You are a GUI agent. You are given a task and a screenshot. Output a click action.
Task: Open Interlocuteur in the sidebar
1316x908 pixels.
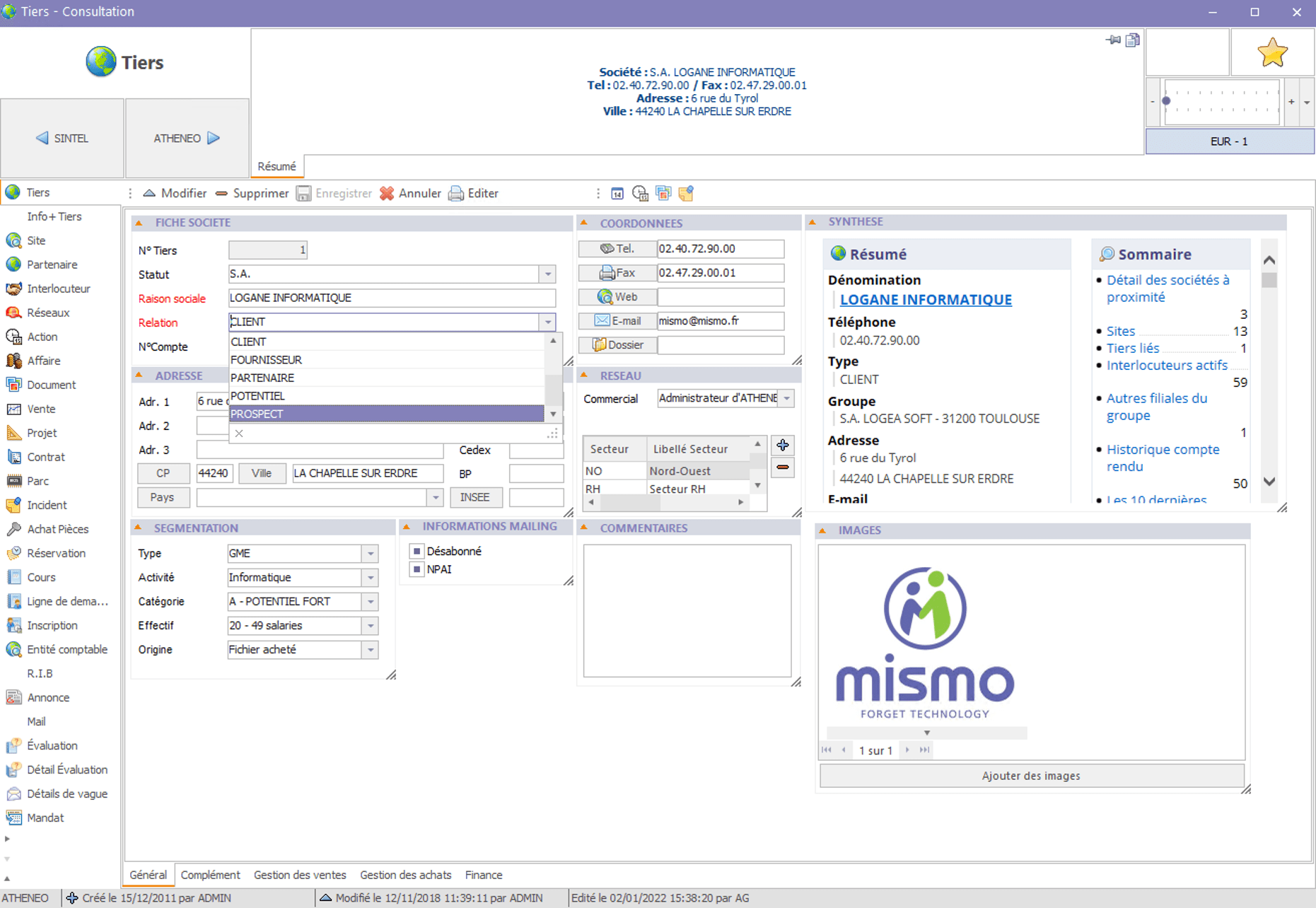point(58,289)
